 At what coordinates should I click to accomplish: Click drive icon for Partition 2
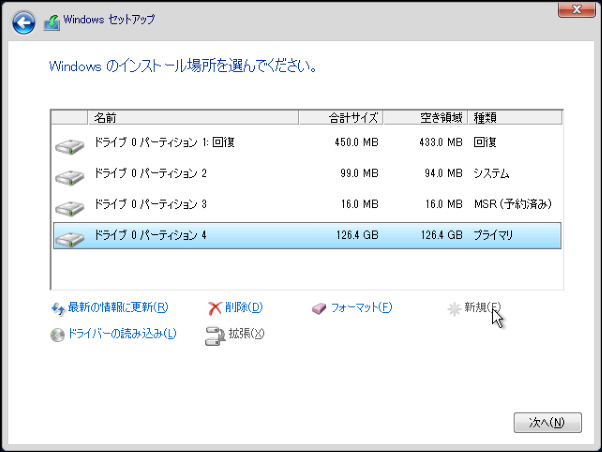[70, 177]
